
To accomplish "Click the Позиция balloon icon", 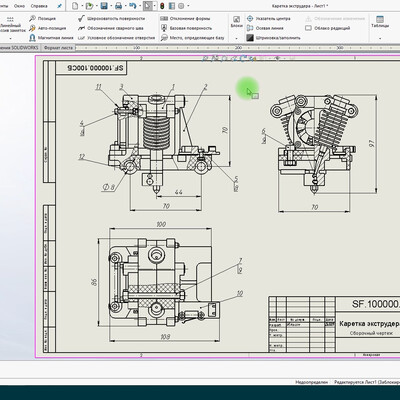I will [32, 18].
